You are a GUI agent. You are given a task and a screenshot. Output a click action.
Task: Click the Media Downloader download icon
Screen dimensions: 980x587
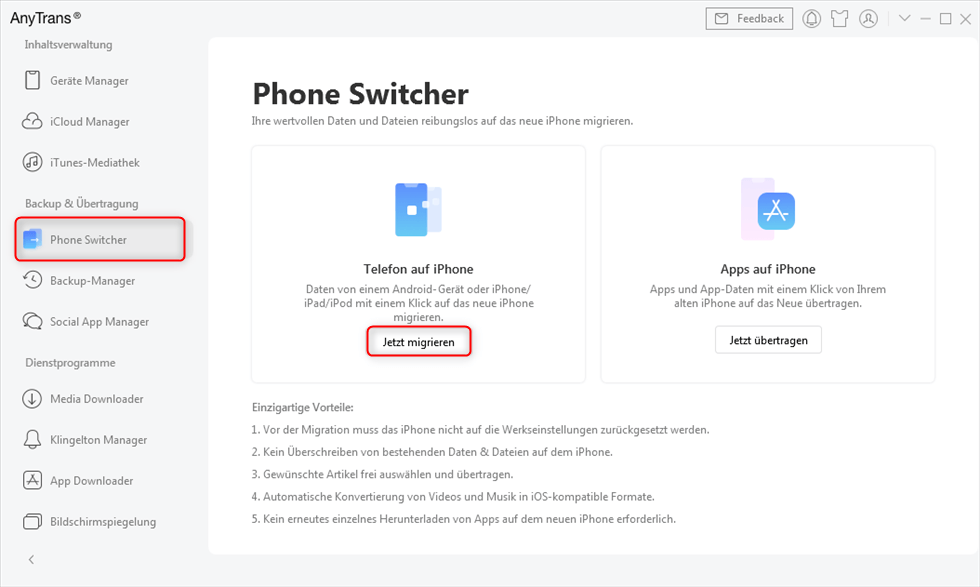pos(32,399)
